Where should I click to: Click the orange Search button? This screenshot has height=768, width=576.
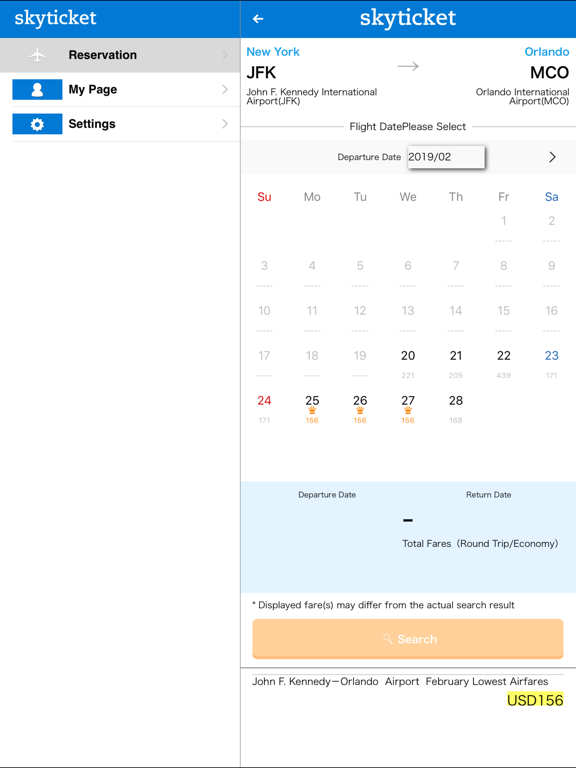click(408, 639)
